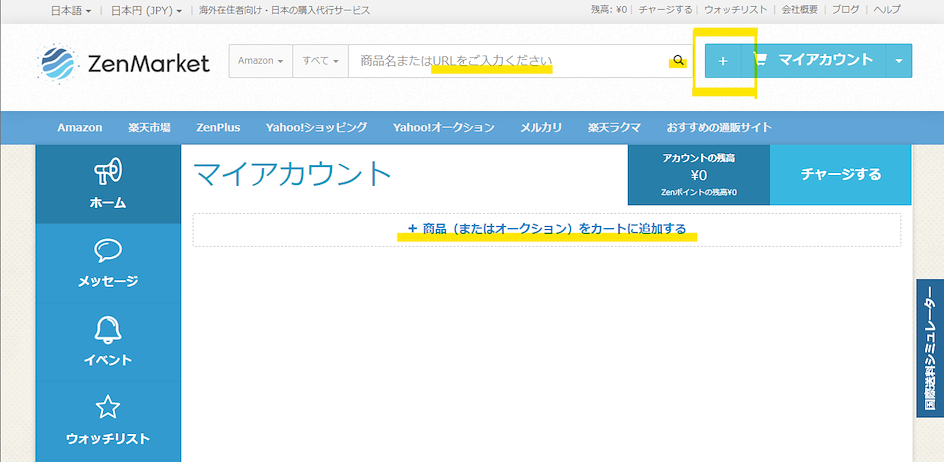Open Yahoo!オークション in the navigation bar
Screen dimensions: 944x462
coord(444,128)
